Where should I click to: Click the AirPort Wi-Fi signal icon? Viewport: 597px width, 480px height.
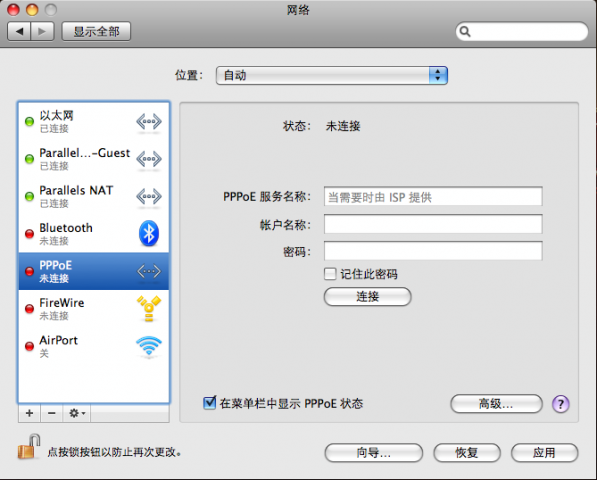(149, 346)
